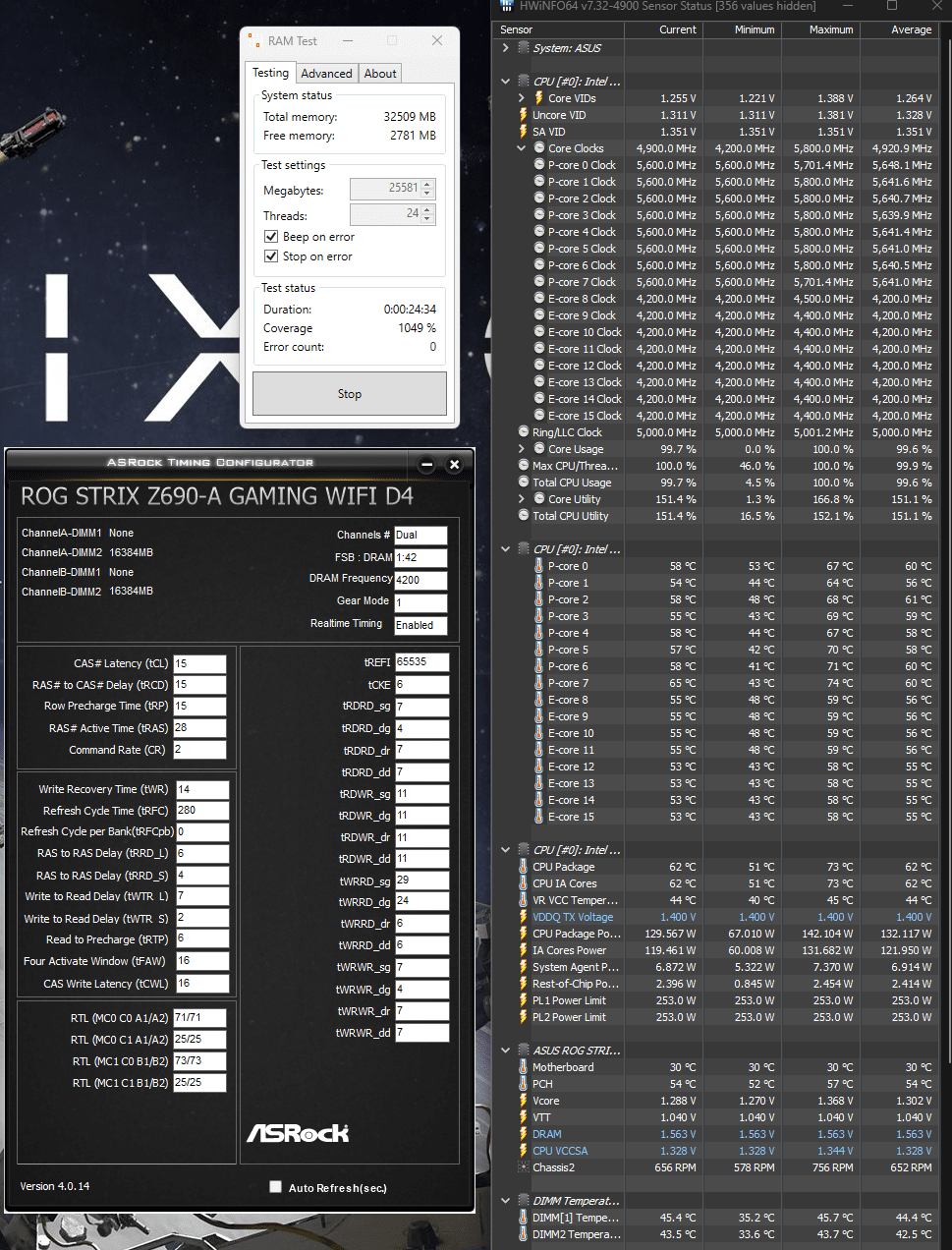Click the P-core 0 Clock icon
This screenshot has width=952, height=1250.
point(538,165)
